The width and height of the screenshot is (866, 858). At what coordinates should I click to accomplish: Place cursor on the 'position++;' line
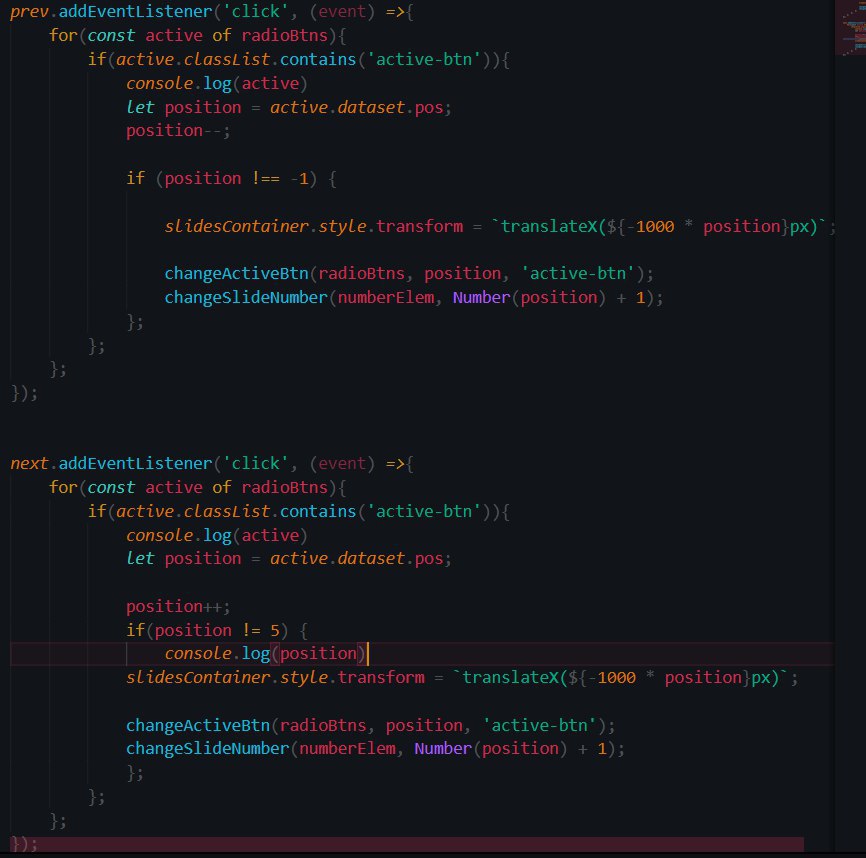(x=178, y=606)
